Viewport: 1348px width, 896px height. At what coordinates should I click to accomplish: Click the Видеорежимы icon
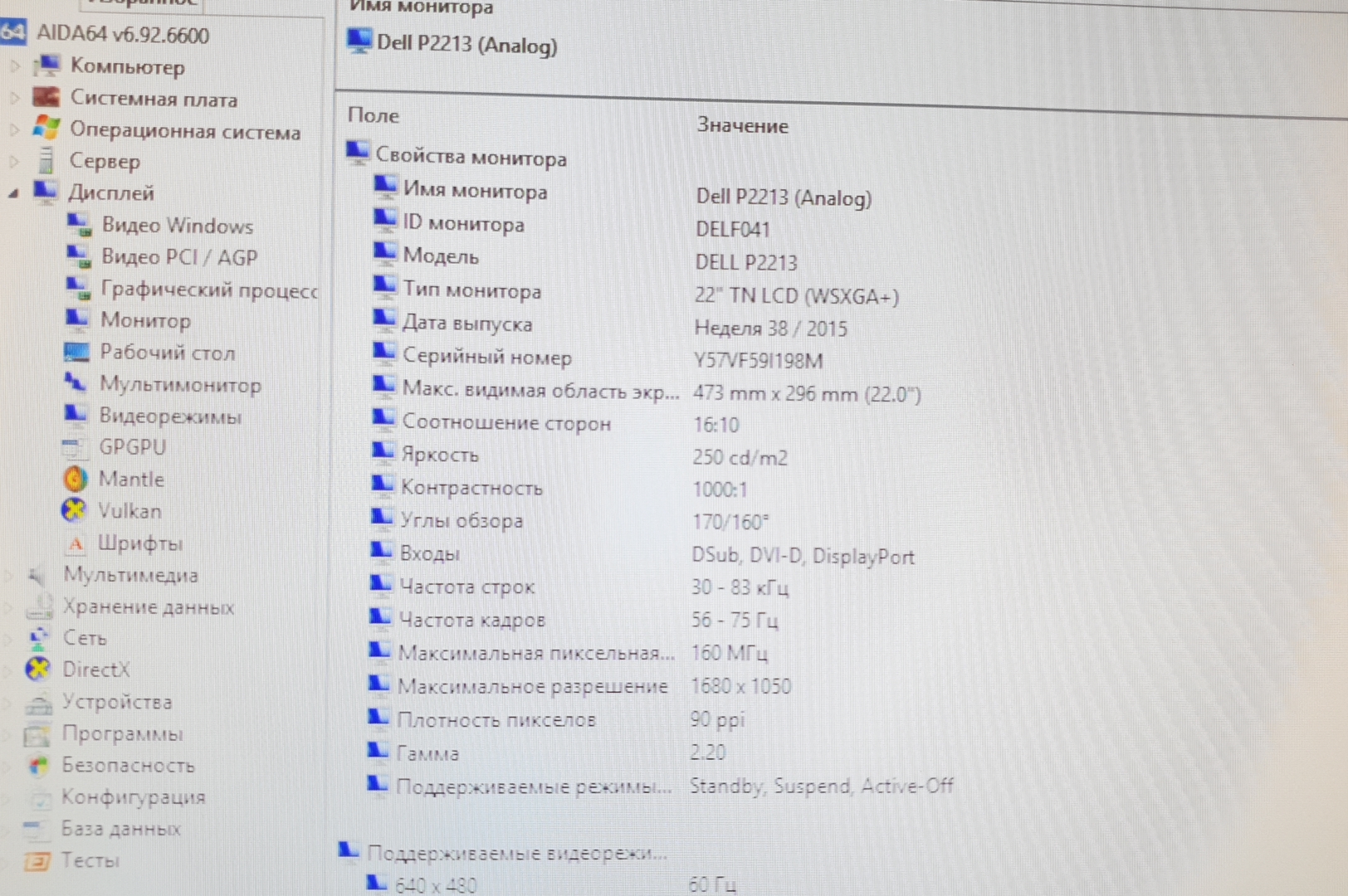click(x=76, y=414)
